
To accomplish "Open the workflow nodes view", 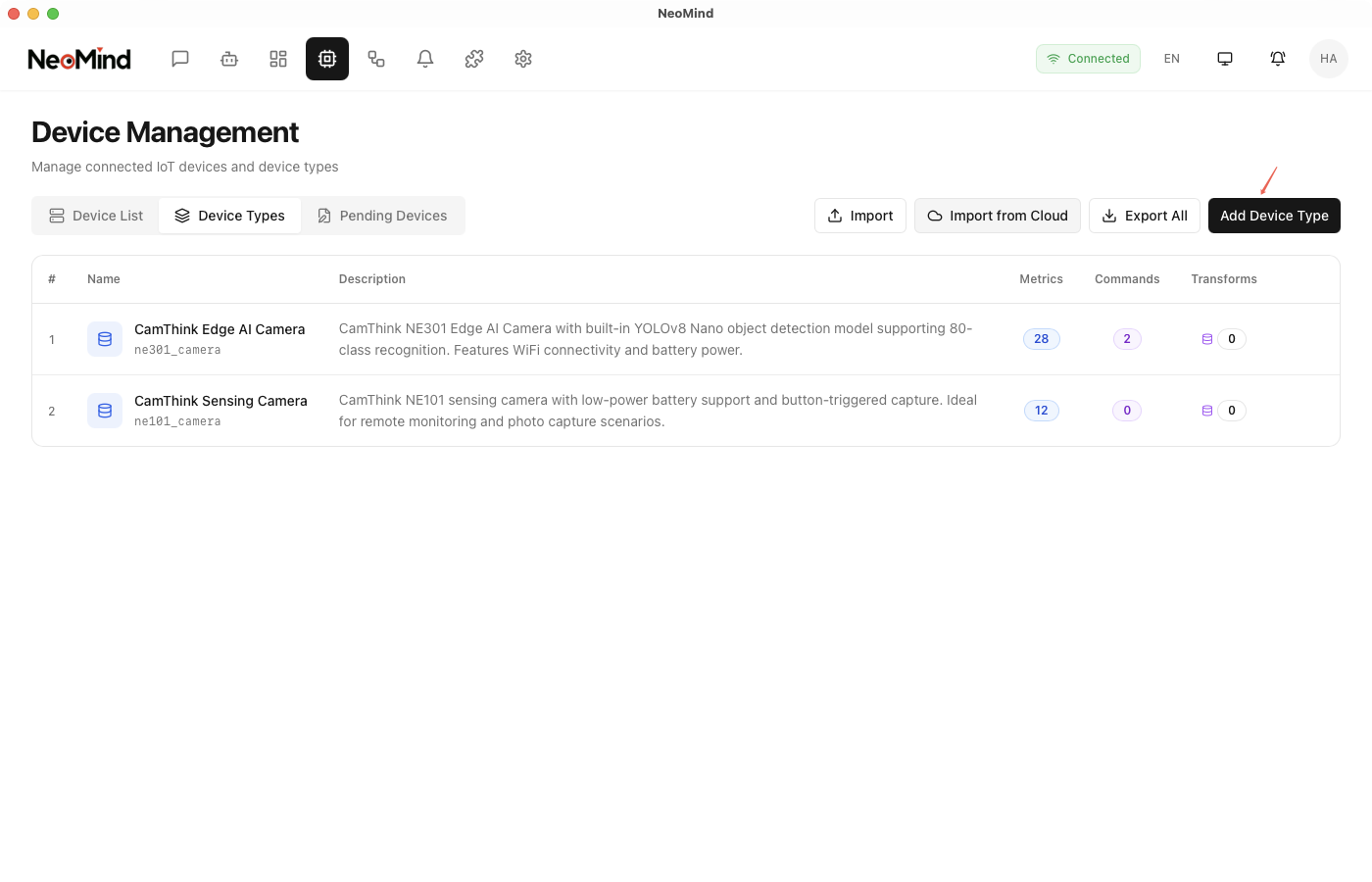I will (376, 59).
